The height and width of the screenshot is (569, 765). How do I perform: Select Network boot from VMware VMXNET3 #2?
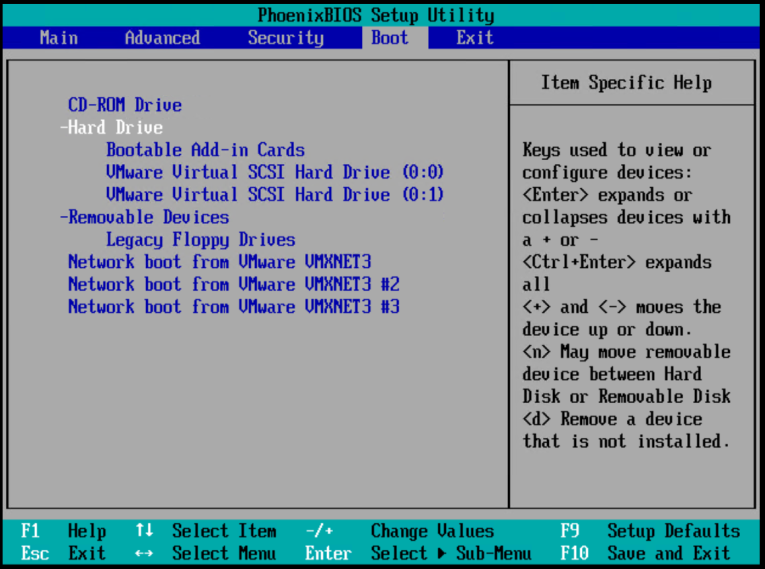pyautogui.click(x=234, y=284)
